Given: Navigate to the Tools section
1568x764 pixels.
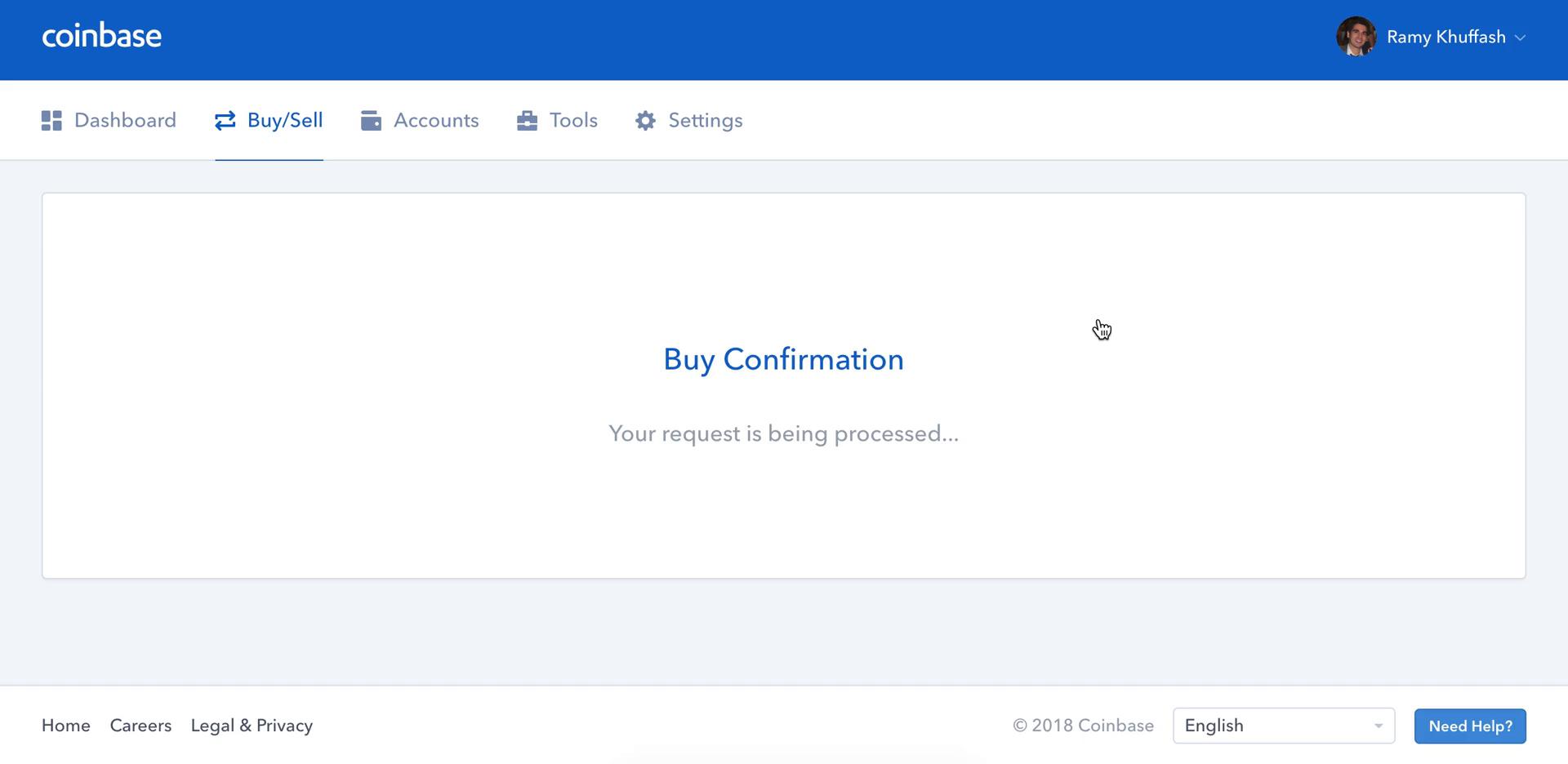Looking at the screenshot, I should 573,120.
